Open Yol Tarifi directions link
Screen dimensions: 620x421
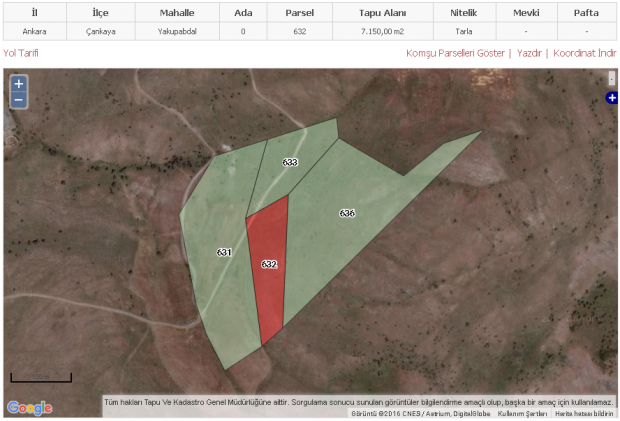tap(21, 52)
